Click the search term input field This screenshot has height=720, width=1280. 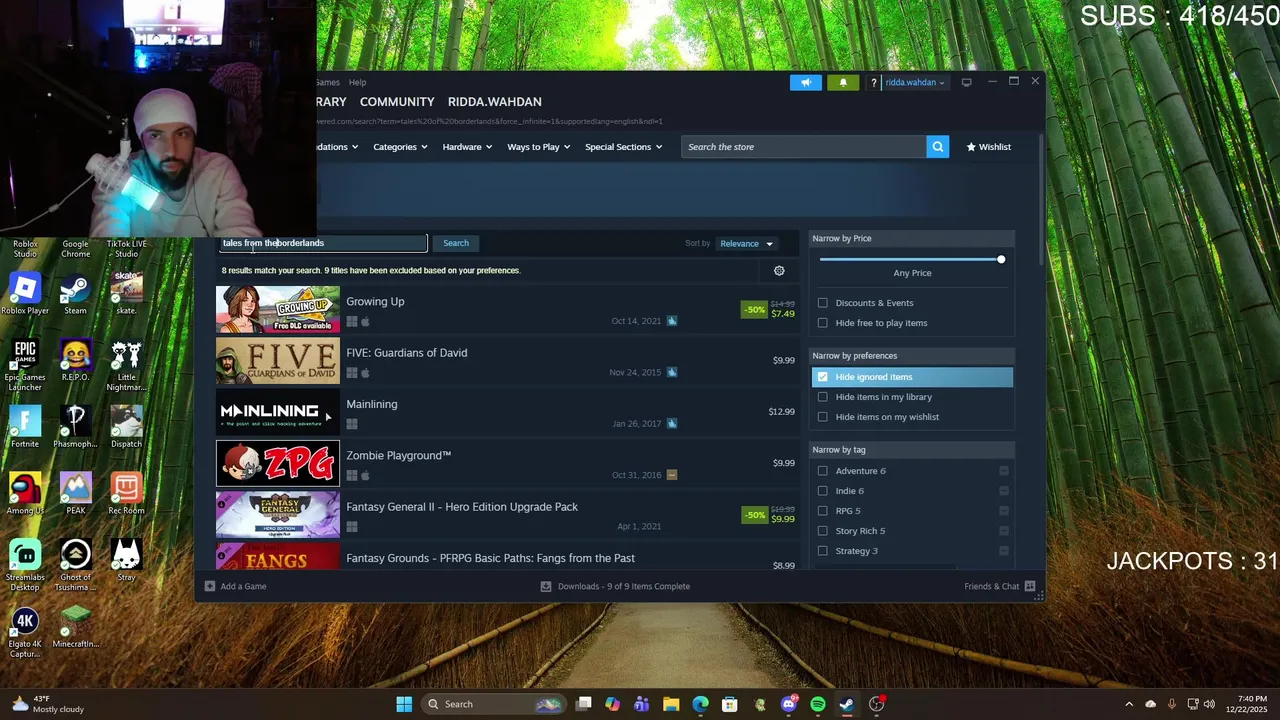pos(323,243)
